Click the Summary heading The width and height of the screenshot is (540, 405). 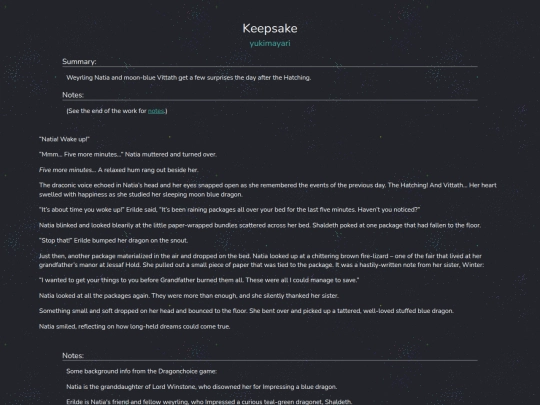[79, 62]
